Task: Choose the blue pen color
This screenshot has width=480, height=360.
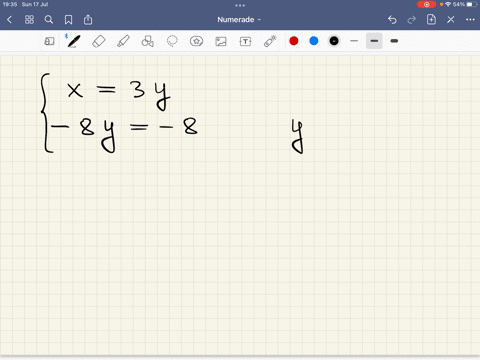Action: point(314,41)
